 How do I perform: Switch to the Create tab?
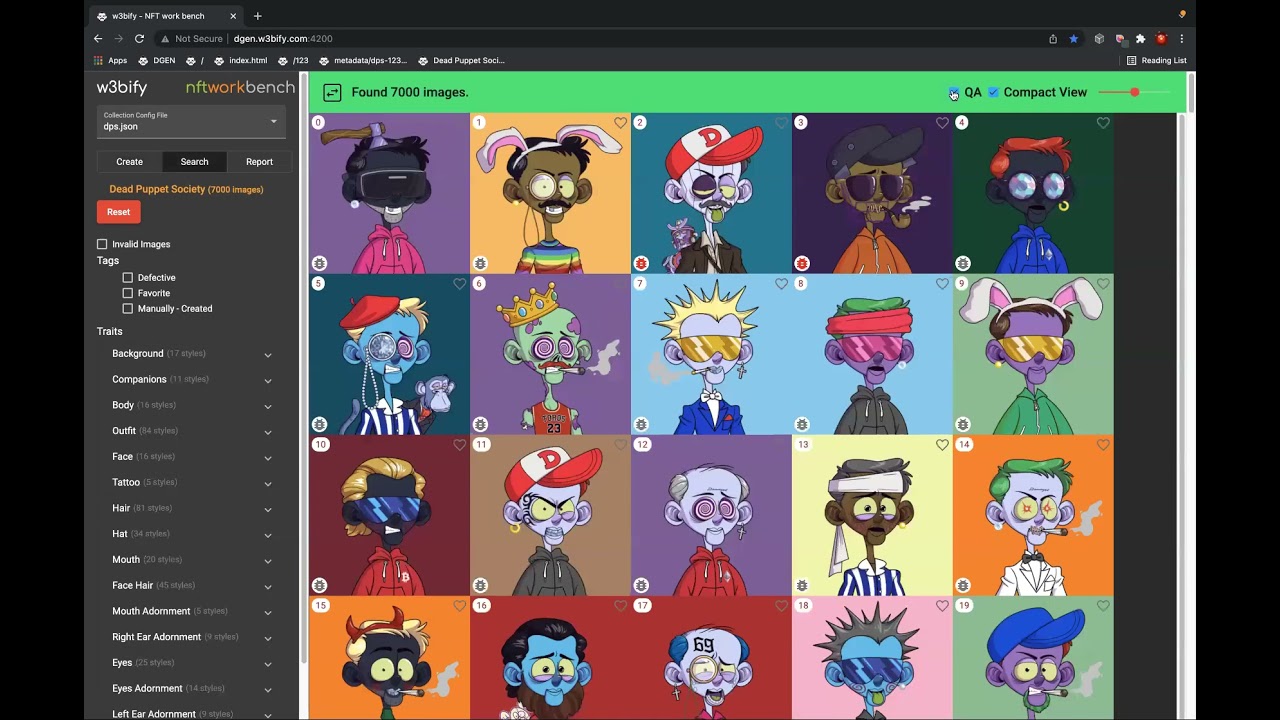(x=129, y=162)
